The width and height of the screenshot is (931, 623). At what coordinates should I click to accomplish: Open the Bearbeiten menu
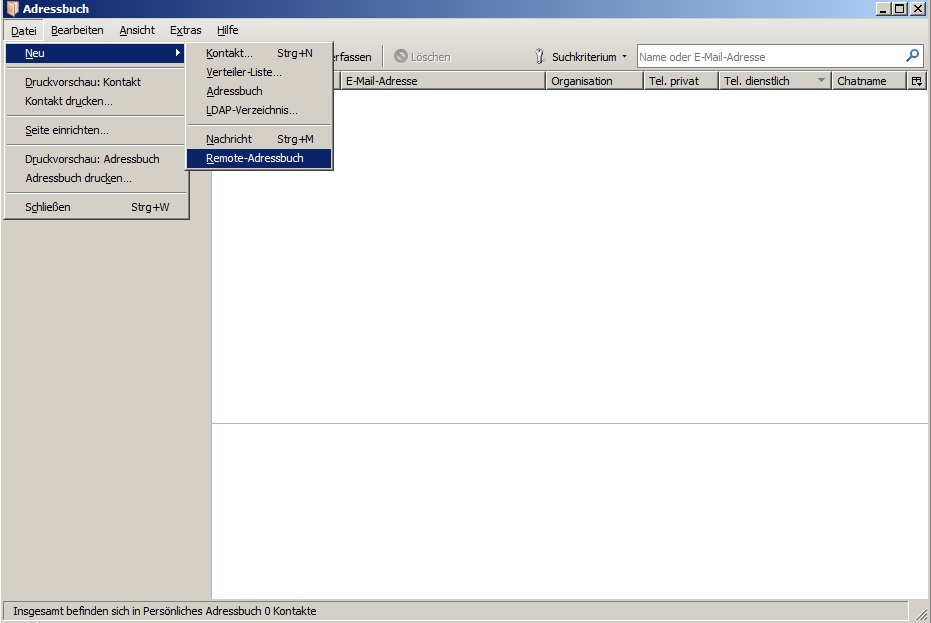point(77,30)
